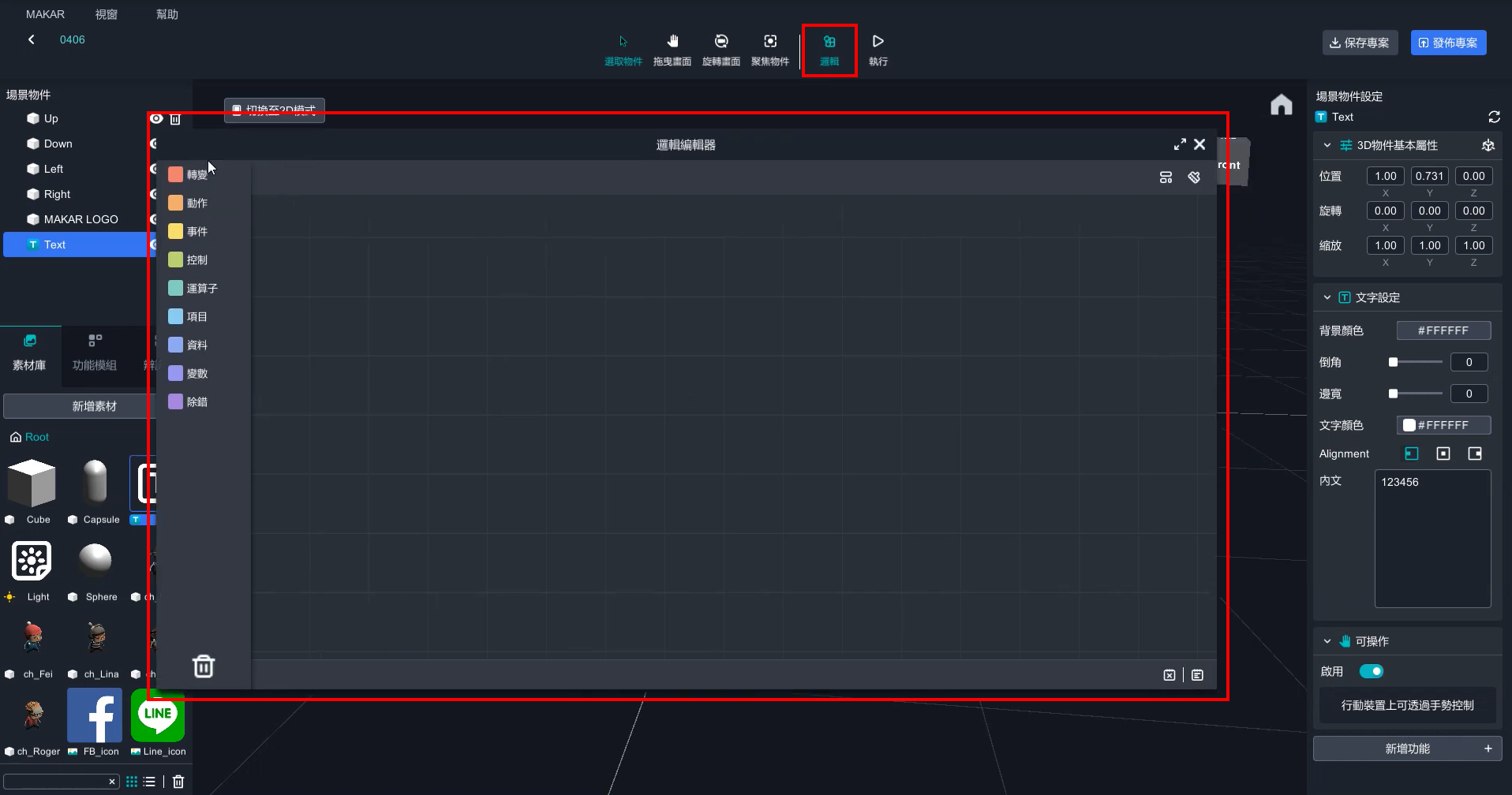Viewport: 1512px width, 795px height.
Task: Click the block layout icon in logic editor
Action: [1166, 177]
